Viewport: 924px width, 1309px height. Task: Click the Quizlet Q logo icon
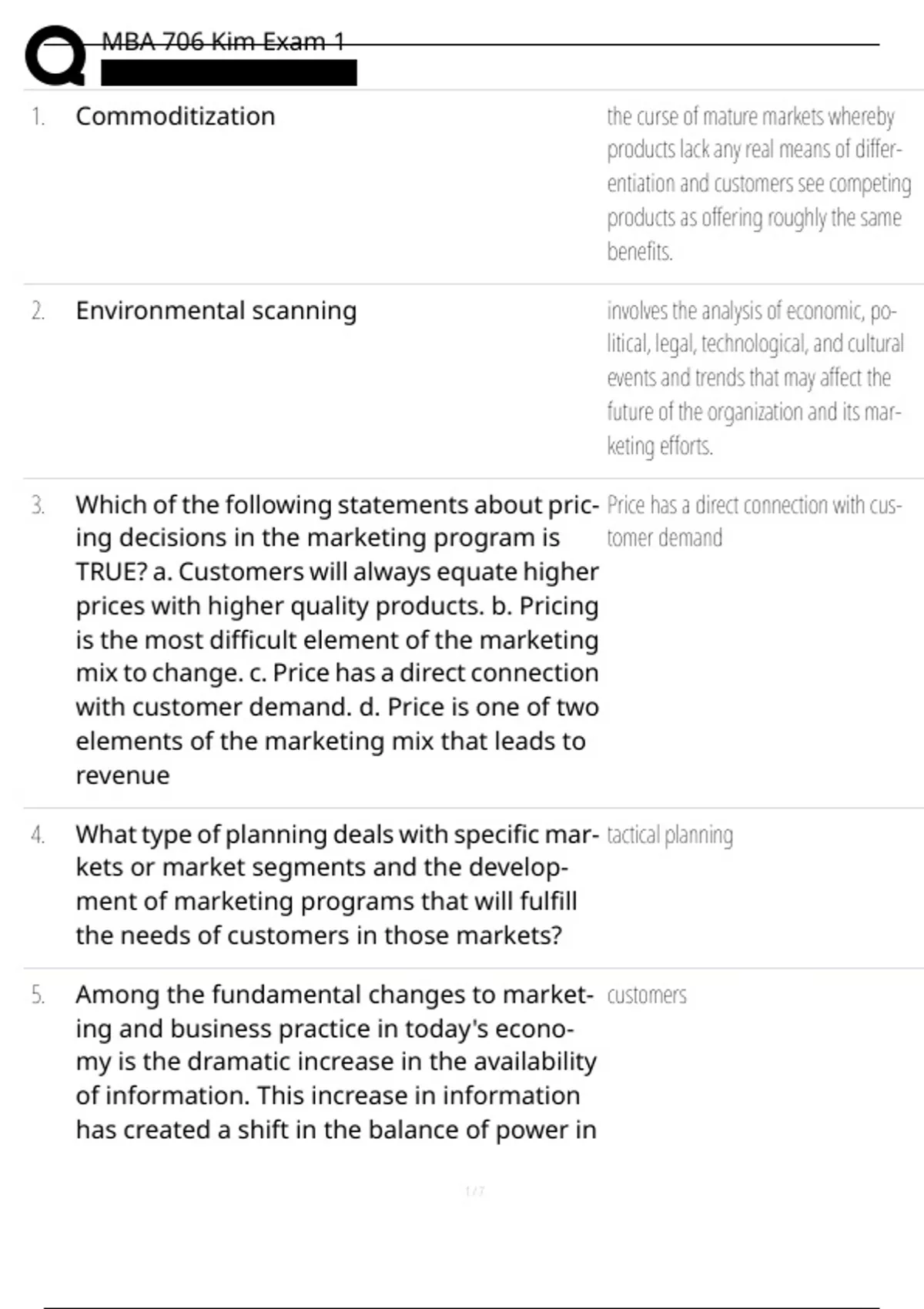click(x=55, y=55)
